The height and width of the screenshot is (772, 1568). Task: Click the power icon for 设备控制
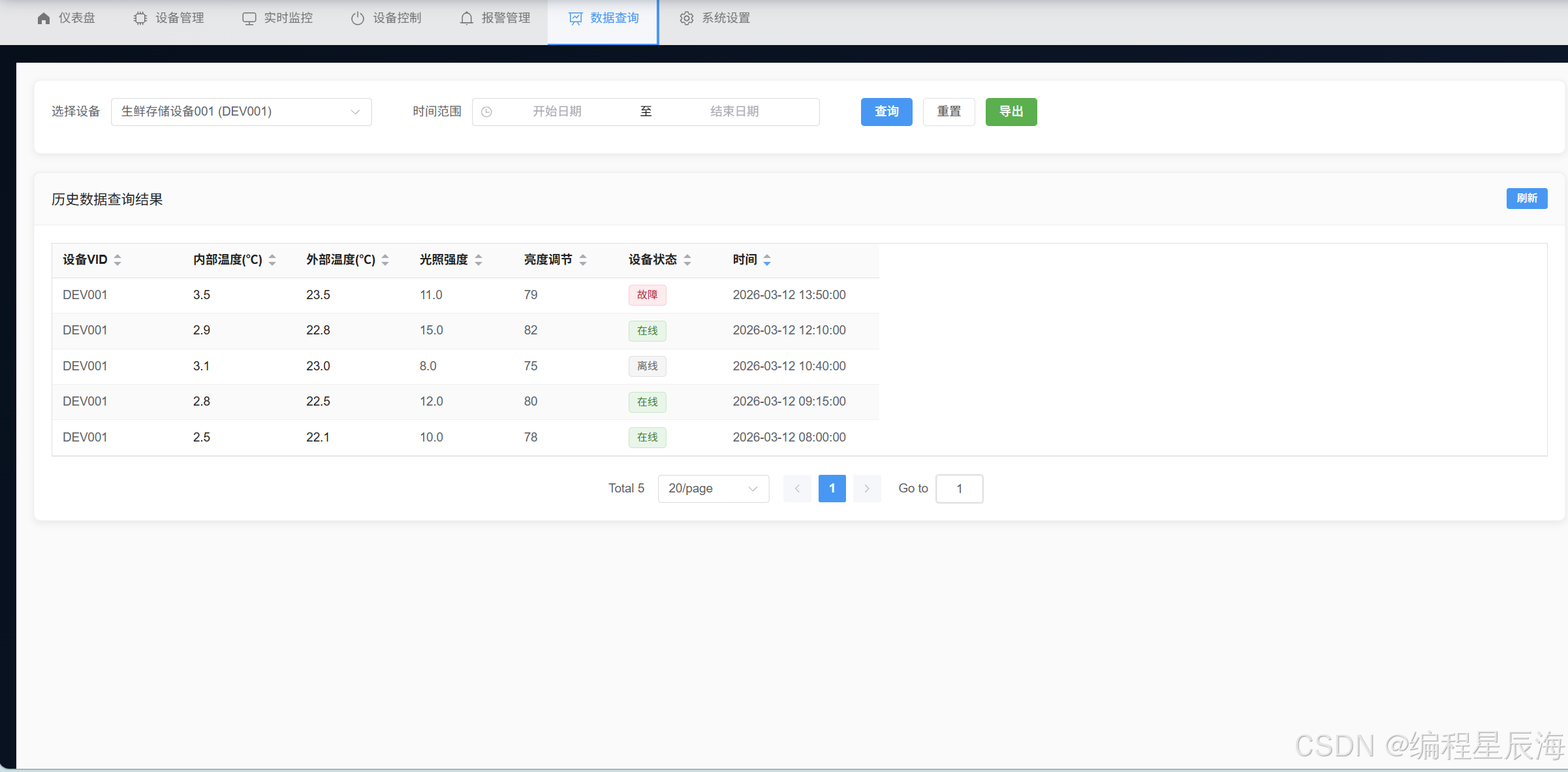pyautogui.click(x=358, y=18)
